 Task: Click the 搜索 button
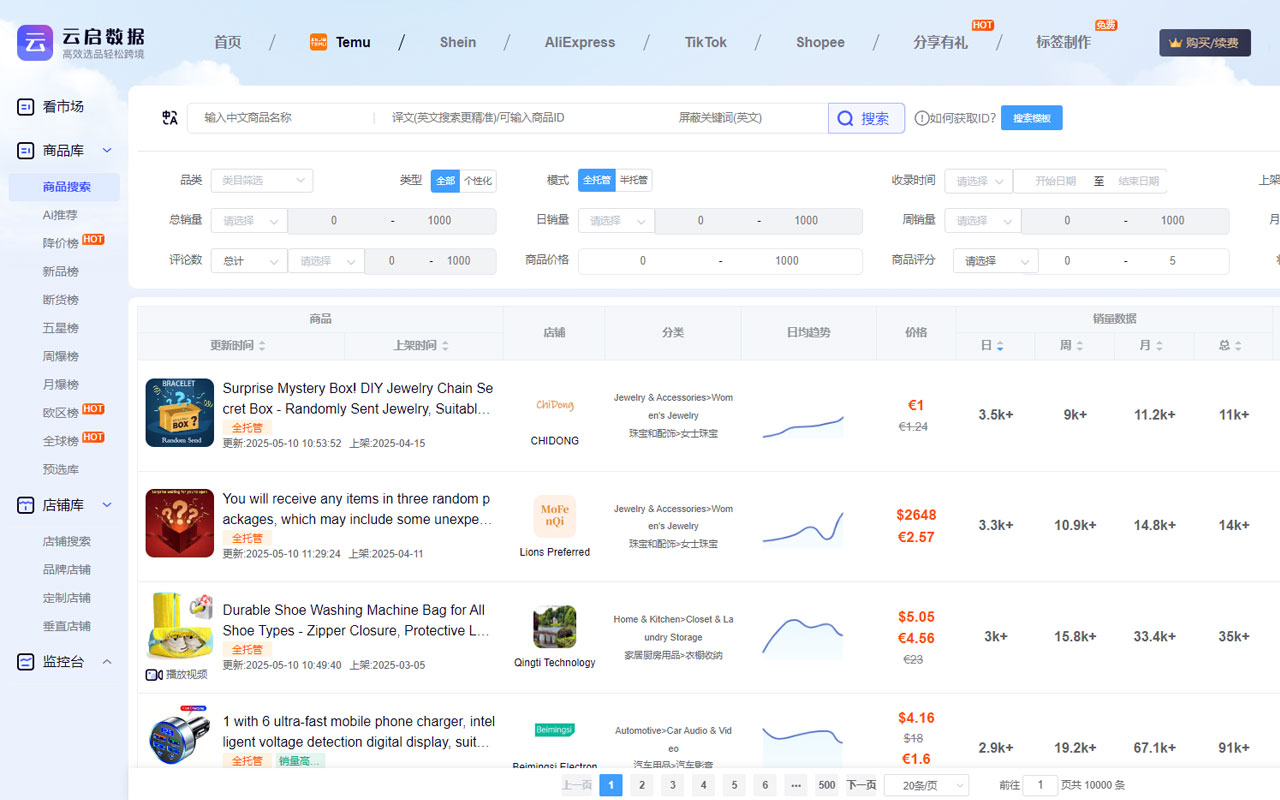click(x=866, y=118)
